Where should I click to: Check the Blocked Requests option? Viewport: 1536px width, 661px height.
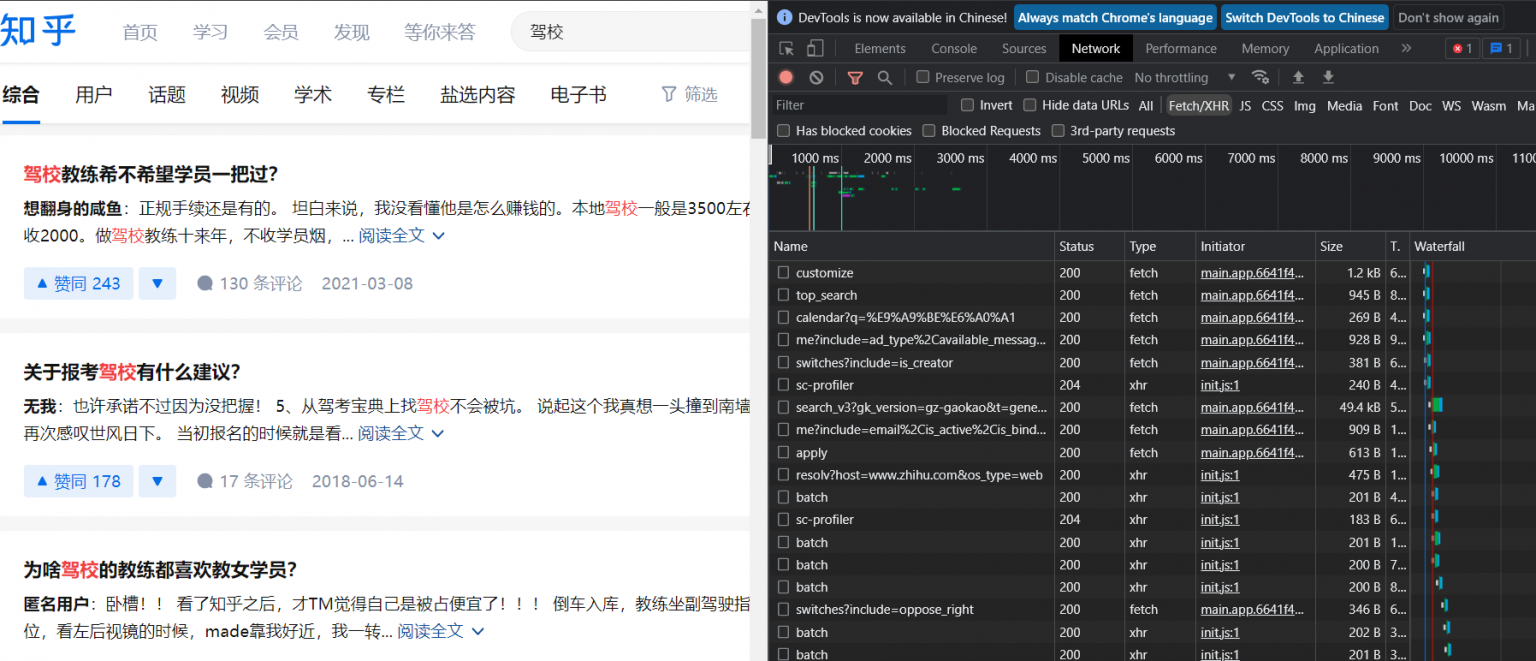[x=929, y=131]
